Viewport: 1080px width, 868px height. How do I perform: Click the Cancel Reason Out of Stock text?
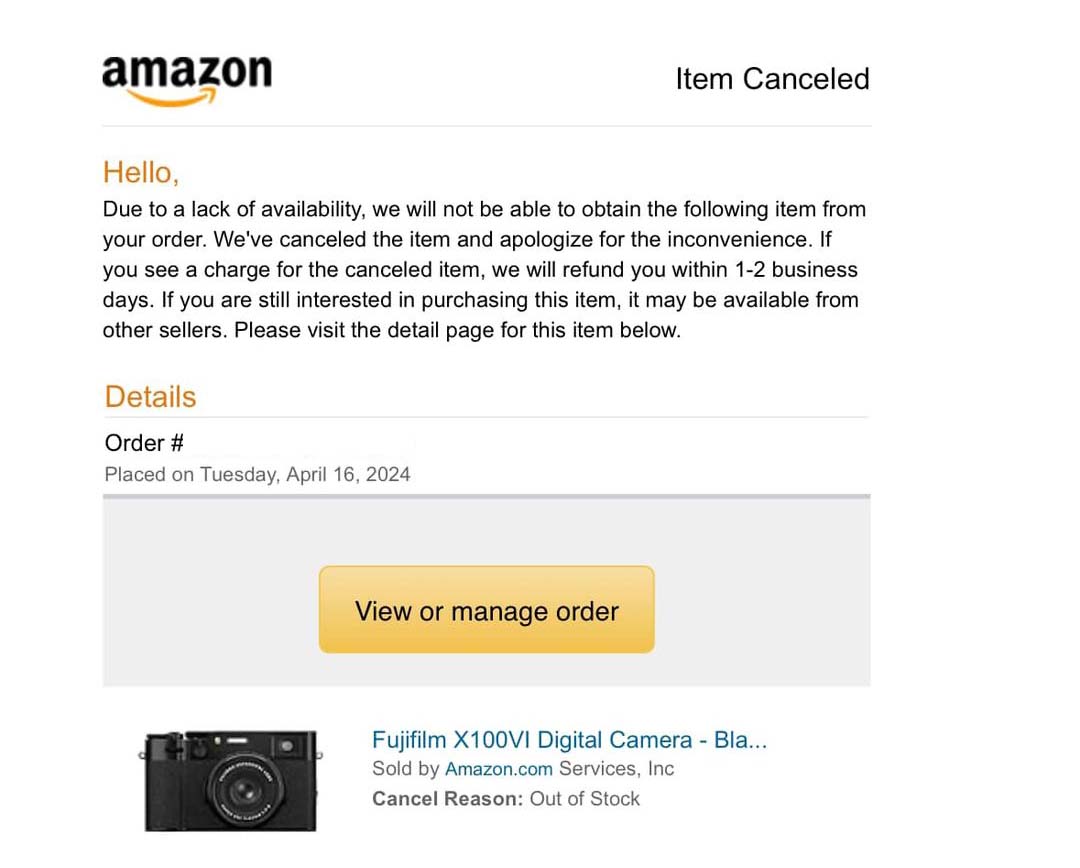coord(505,799)
